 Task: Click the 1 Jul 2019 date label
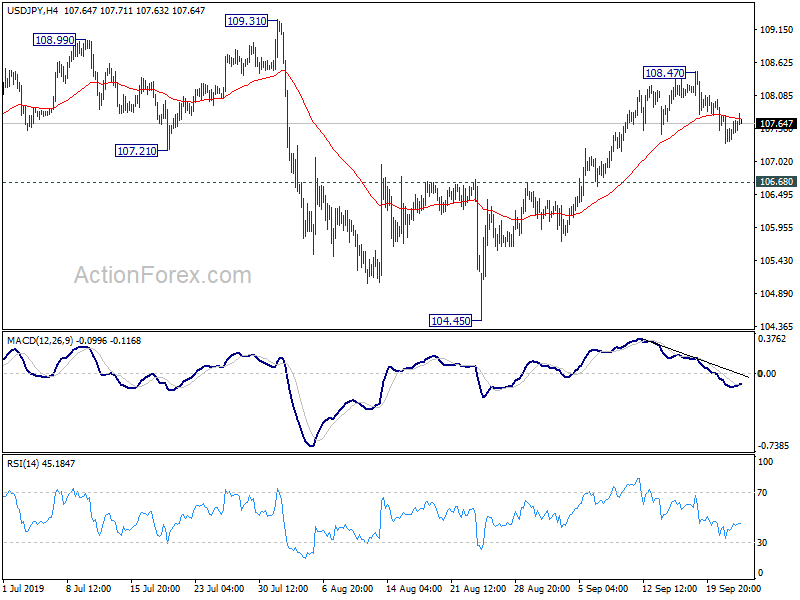[23, 588]
